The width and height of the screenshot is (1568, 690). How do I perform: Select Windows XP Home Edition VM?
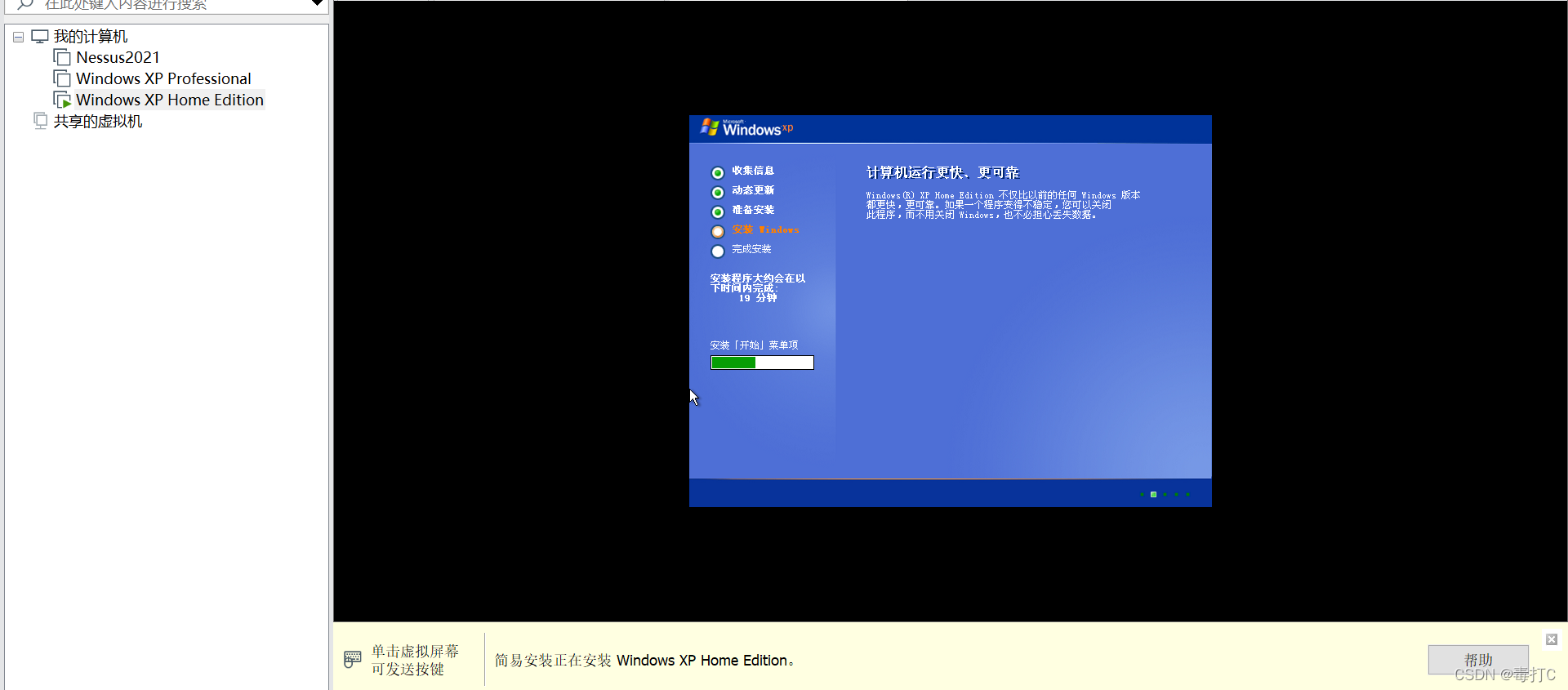(170, 100)
